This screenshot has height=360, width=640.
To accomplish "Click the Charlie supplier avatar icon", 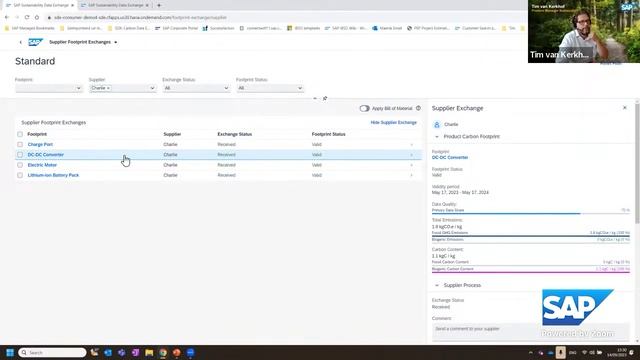I will coord(437,124).
